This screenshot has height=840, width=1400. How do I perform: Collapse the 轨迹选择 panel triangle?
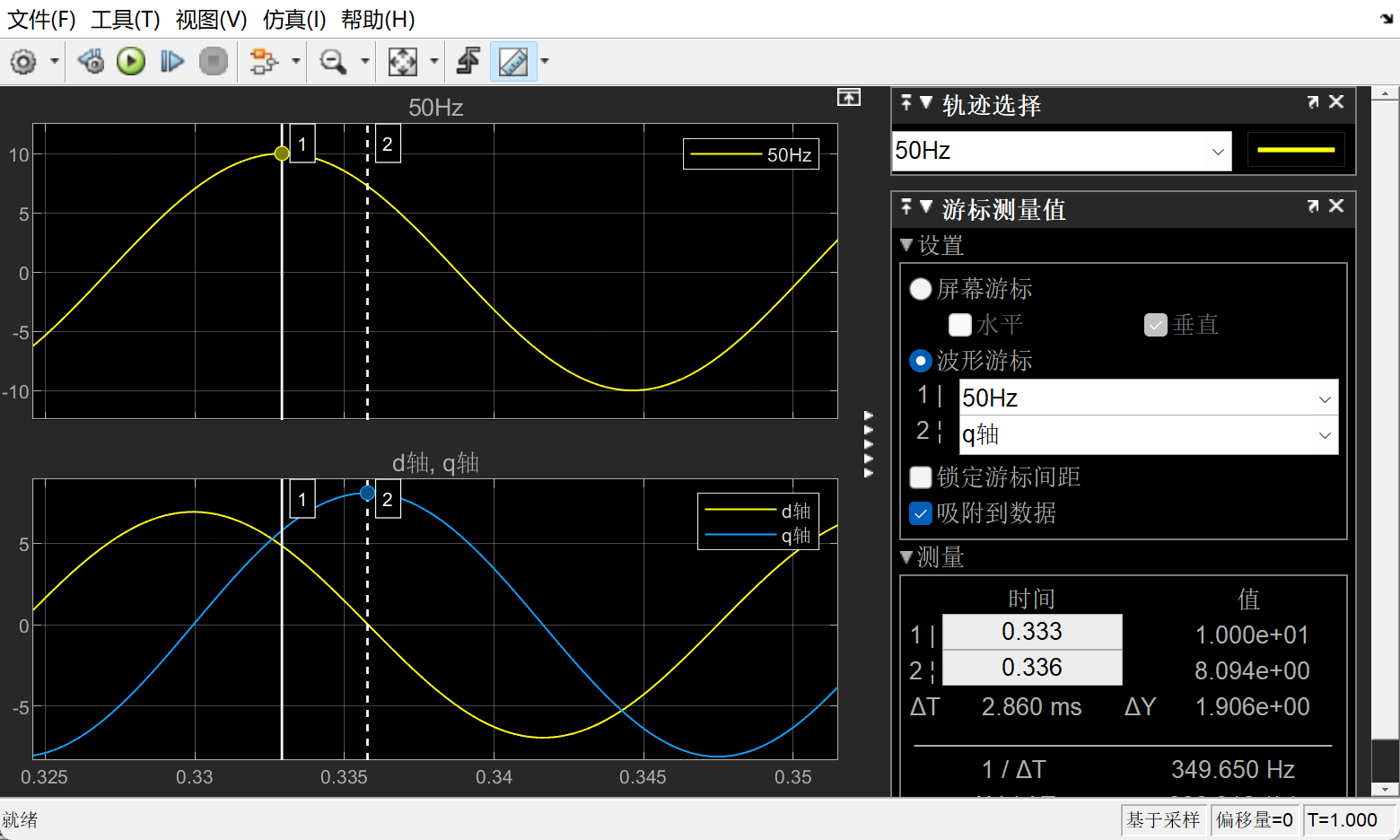click(926, 102)
